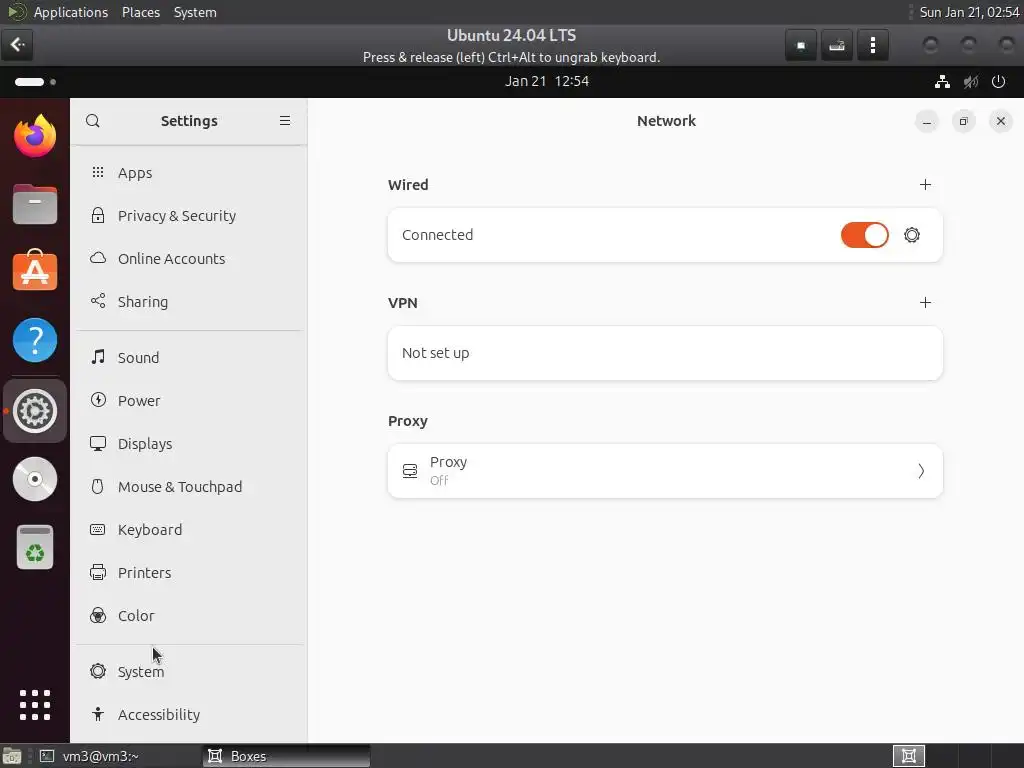Open Printers settings

click(189, 573)
